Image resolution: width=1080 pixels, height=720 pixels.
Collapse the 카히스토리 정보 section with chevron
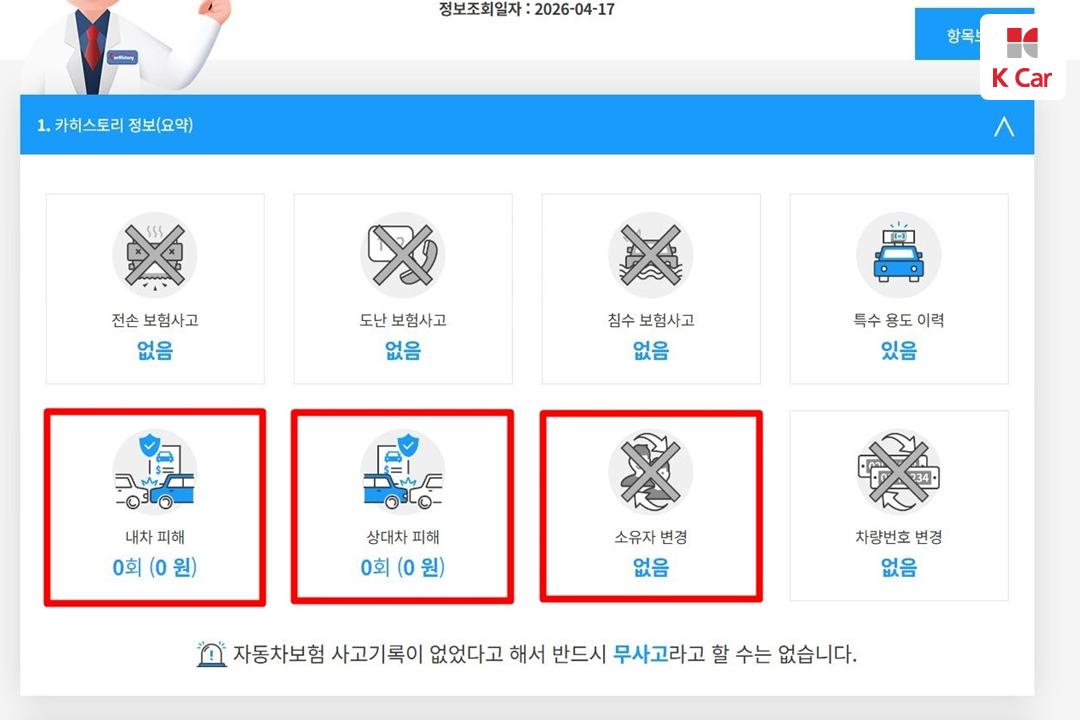tap(1004, 126)
